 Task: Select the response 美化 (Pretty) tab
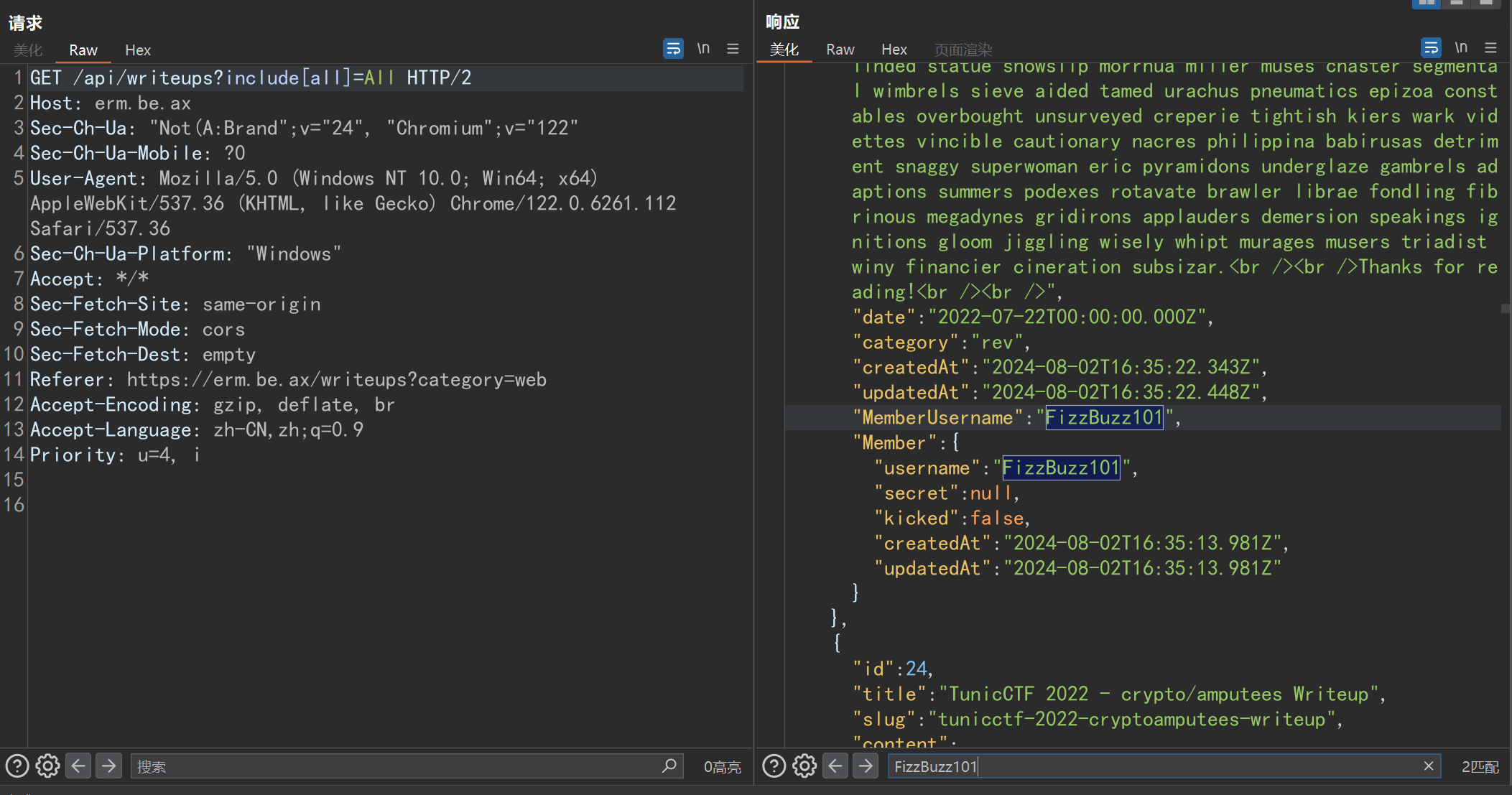[784, 50]
